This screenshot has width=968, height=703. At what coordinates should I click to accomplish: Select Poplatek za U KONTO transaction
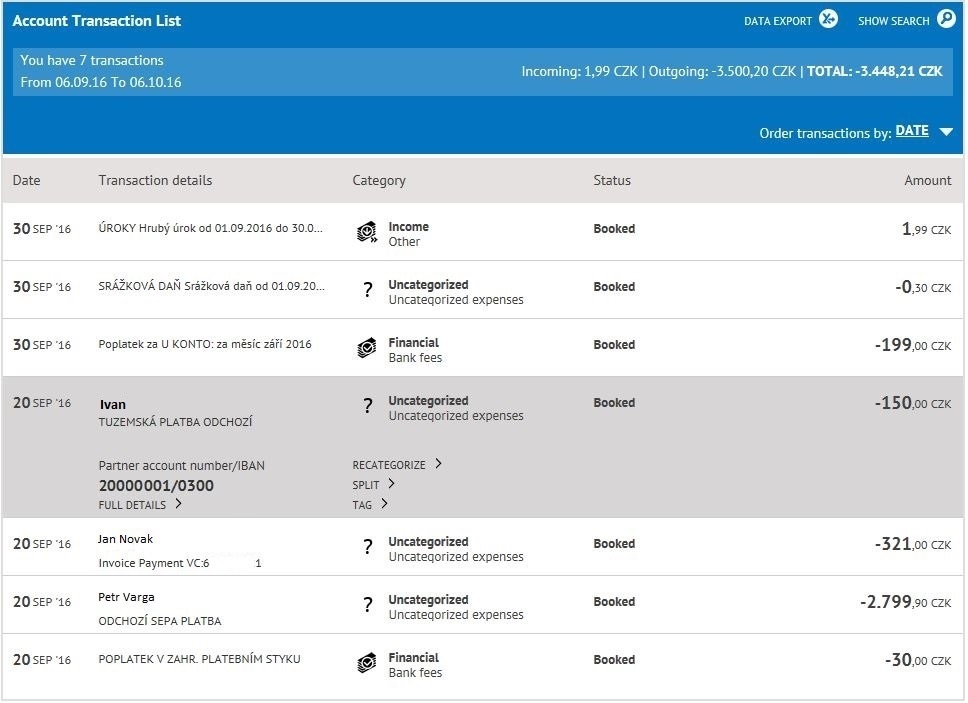[x=205, y=344]
